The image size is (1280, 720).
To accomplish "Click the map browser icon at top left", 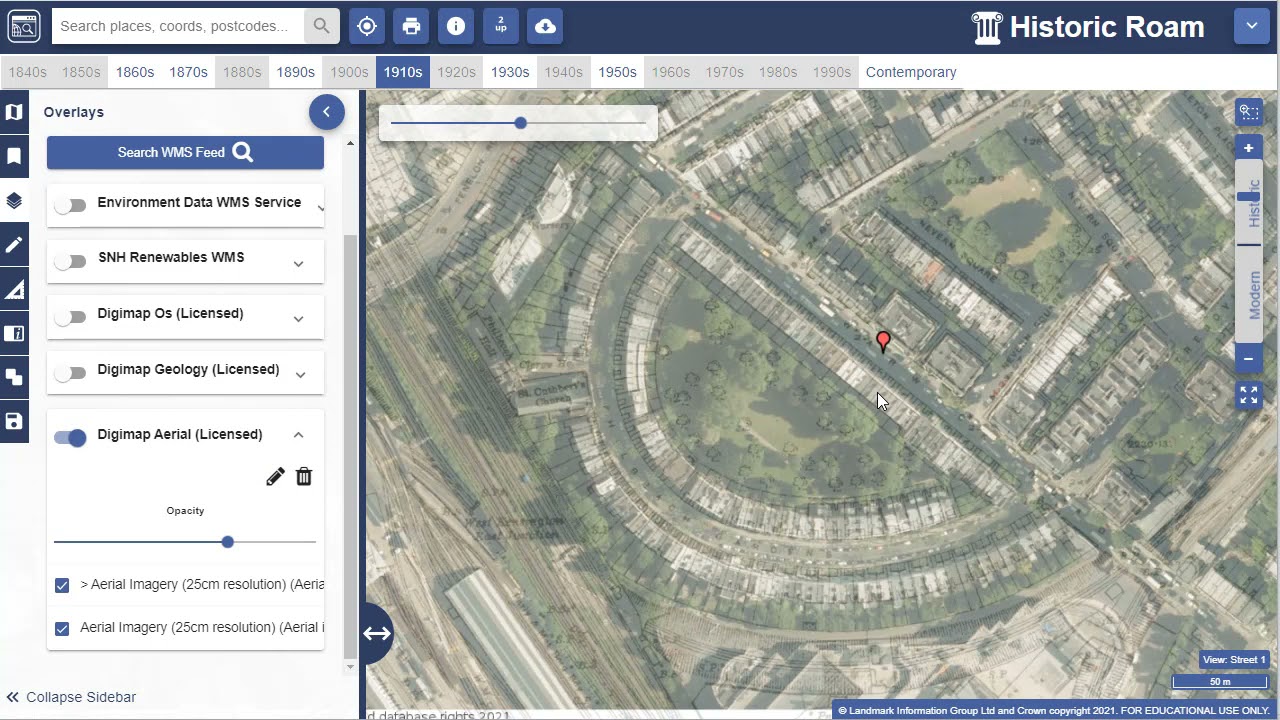I will [x=24, y=26].
